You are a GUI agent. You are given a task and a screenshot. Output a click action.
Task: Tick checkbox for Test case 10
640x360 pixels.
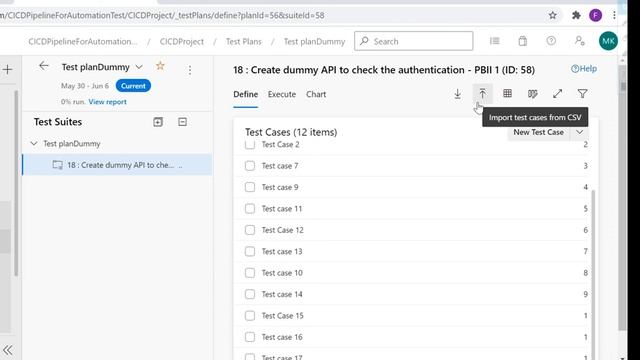250,273
